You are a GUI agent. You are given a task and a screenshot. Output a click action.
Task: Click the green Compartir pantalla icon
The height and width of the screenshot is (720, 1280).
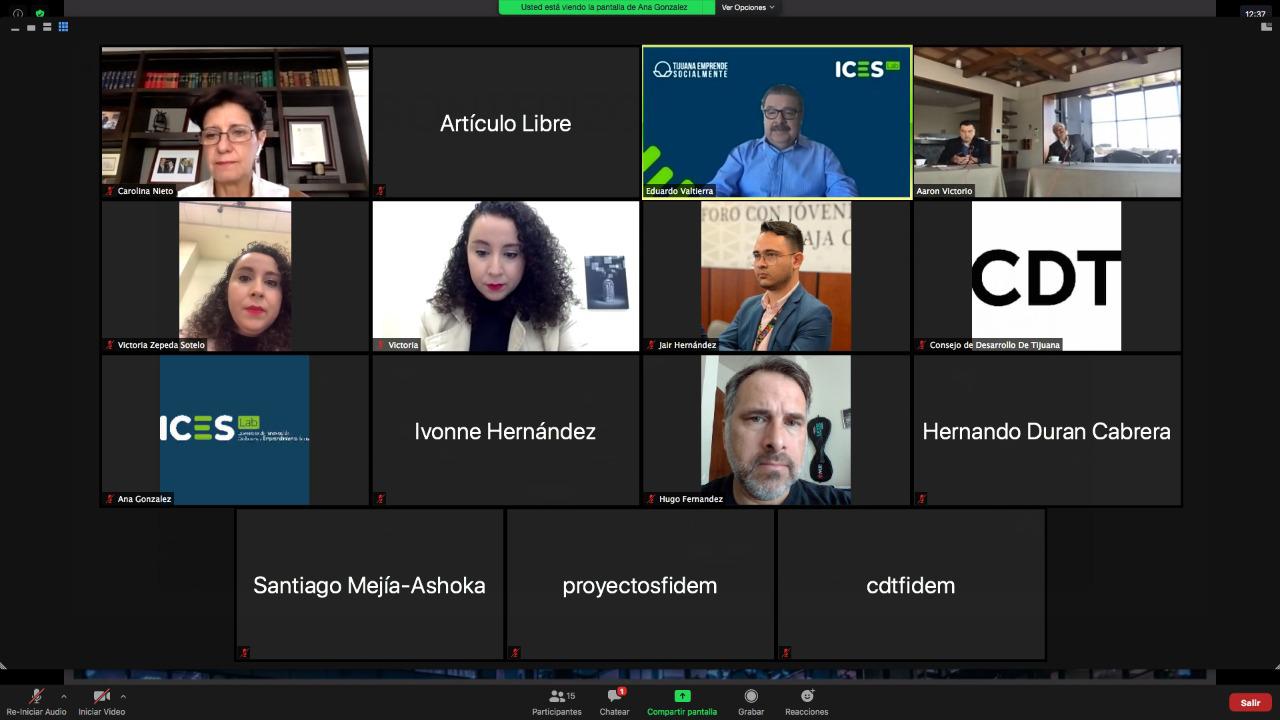682,696
